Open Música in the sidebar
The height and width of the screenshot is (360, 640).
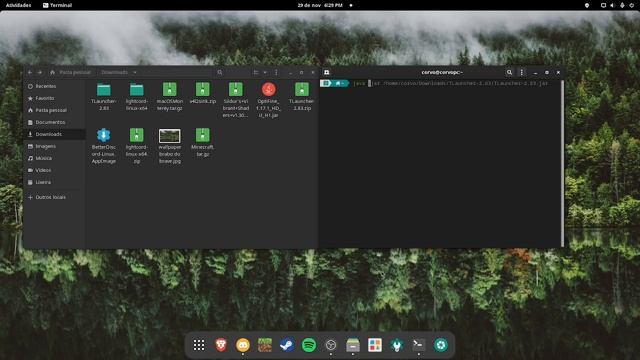point(54,158)
